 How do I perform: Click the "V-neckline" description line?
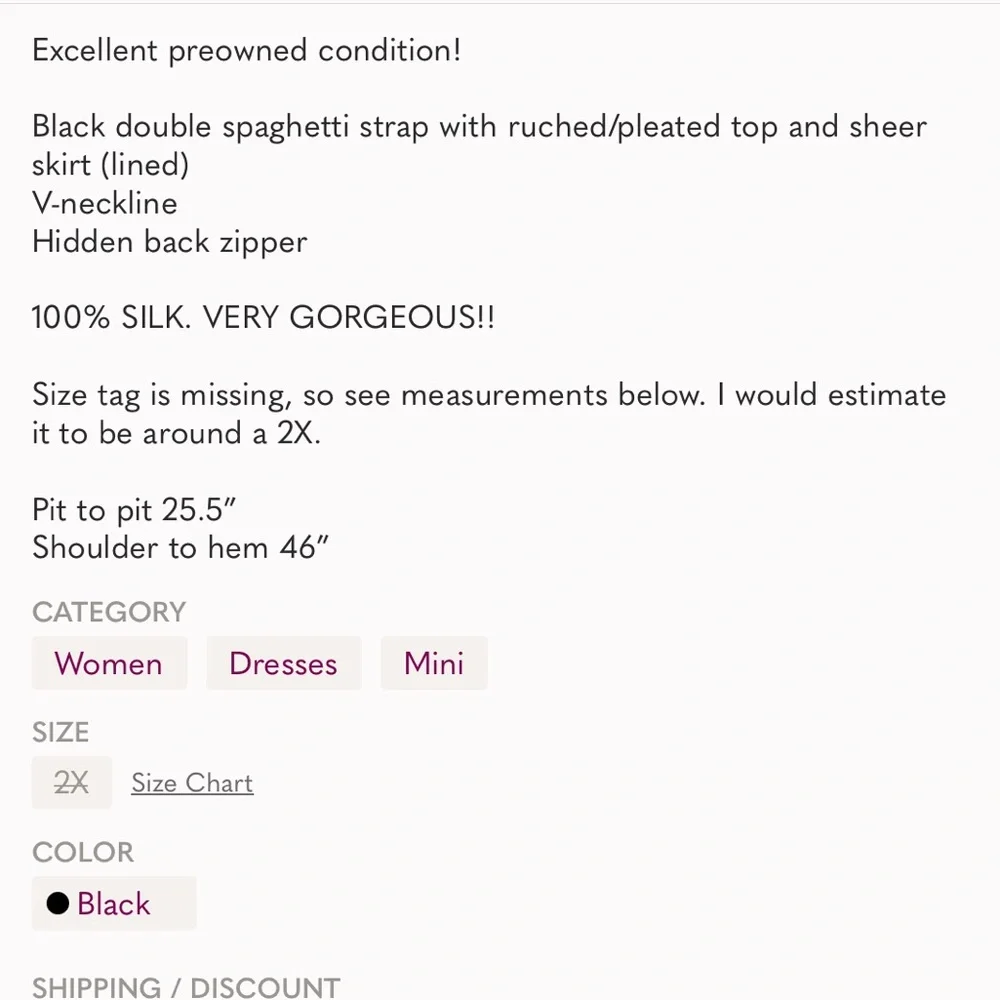pos(105,203)
